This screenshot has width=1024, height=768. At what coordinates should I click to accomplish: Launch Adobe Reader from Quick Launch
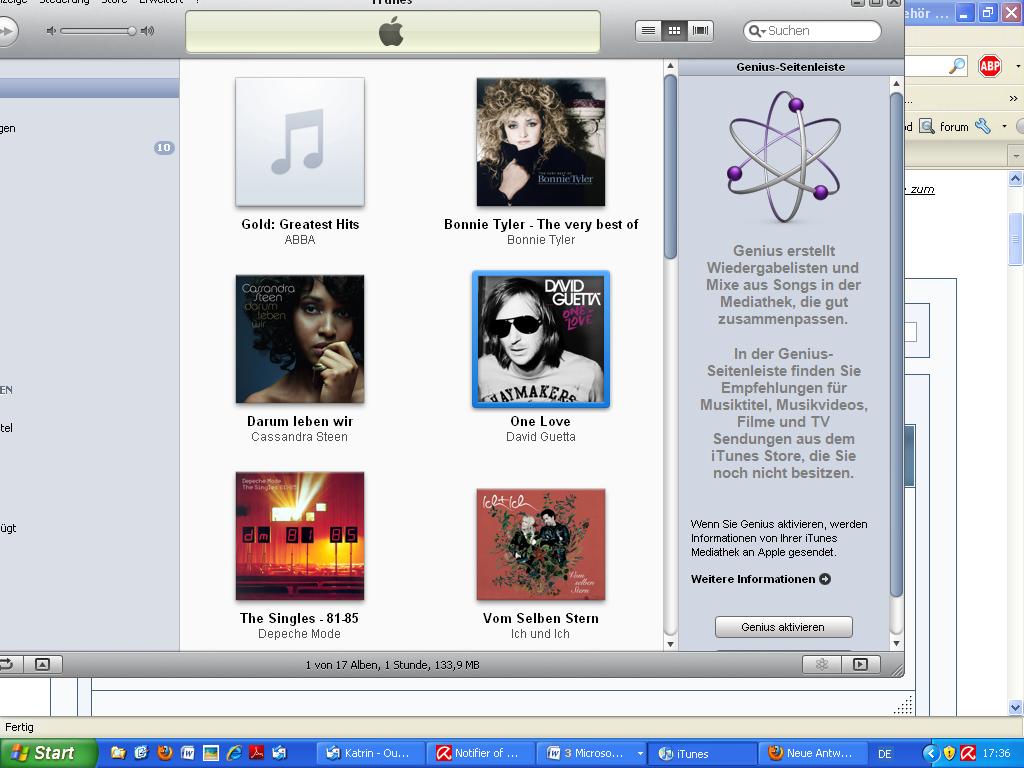[257, 753]
